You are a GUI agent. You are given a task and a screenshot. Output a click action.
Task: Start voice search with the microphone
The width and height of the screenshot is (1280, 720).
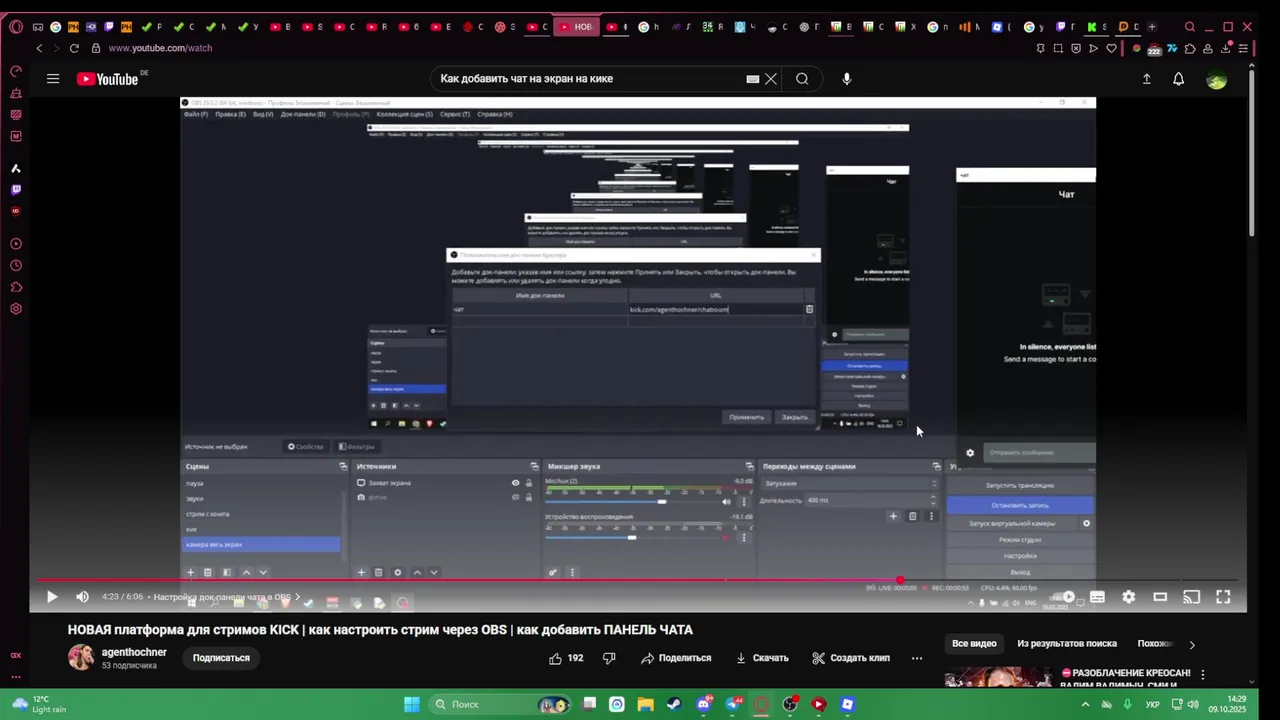click(x=847, y=79)
